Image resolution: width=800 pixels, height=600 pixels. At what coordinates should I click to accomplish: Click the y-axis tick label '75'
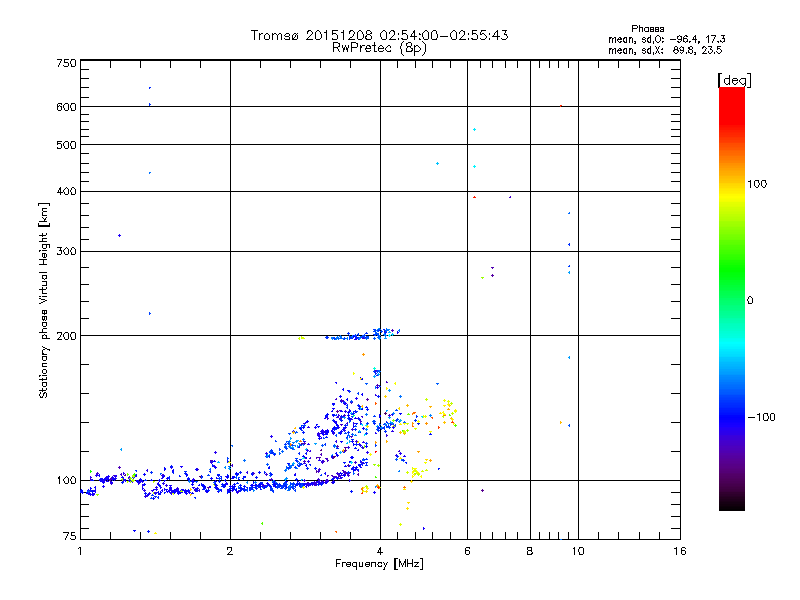point(70,536)
